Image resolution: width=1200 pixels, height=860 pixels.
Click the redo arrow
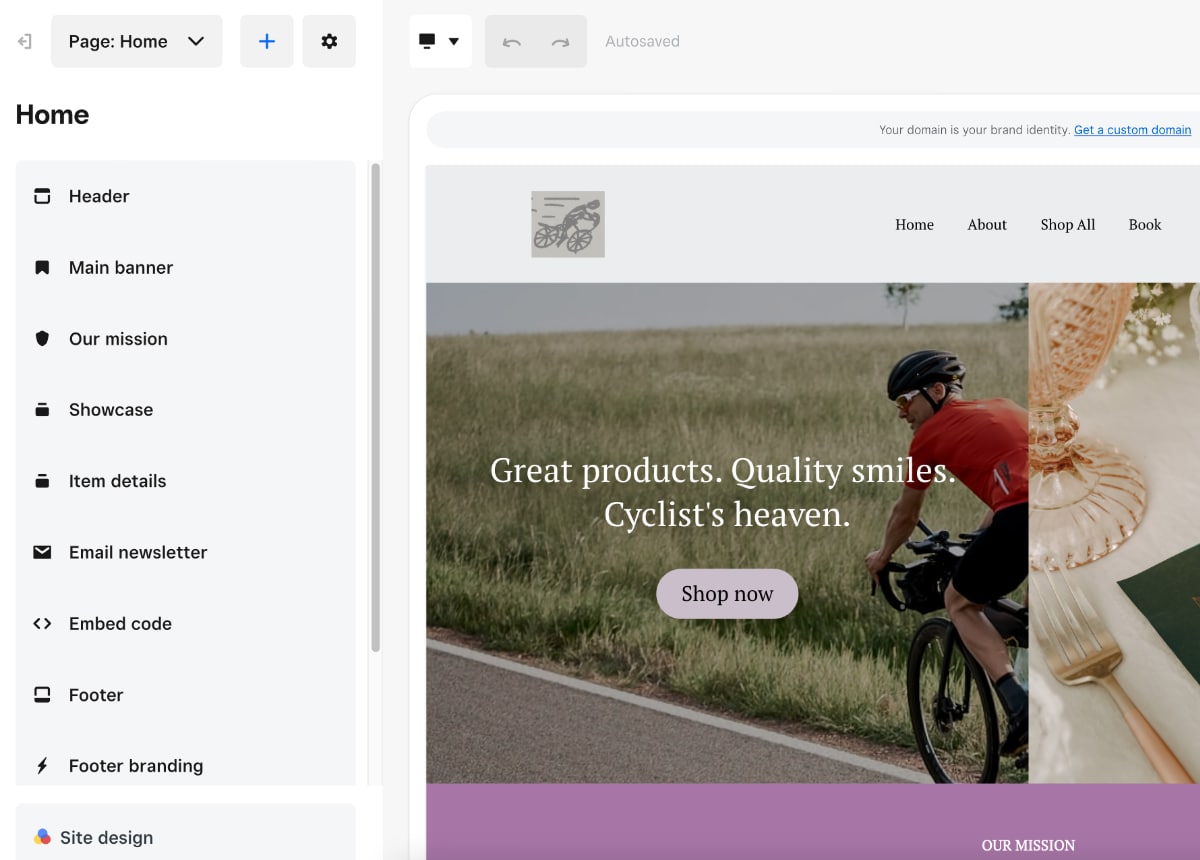560,42
